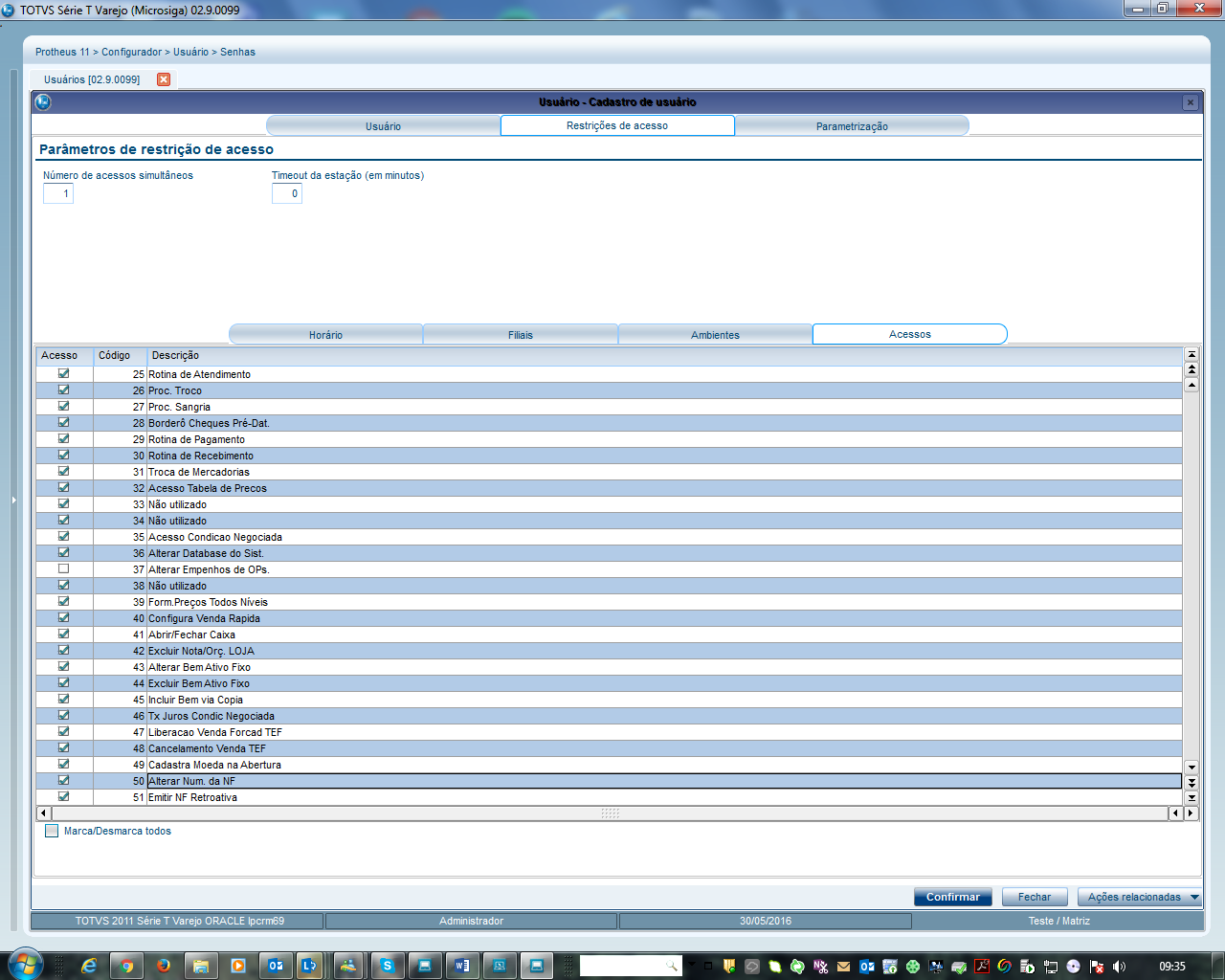The height and width of the screenshot is (980, 1225).
Task: Close the Usuários [02.9.0099] tab with red X
Action: click(164, 79)
